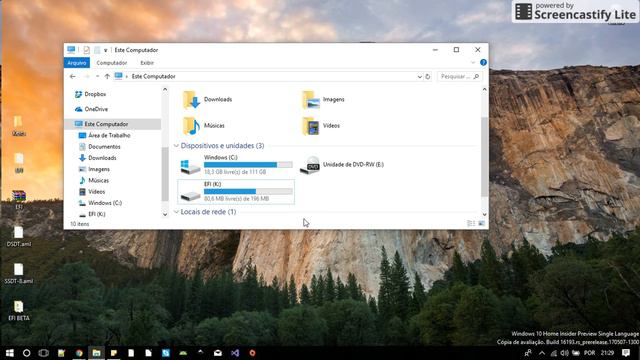Open the Arquivo ribbon tab
The image size is (640, 360).
click(x=77, y=63)
